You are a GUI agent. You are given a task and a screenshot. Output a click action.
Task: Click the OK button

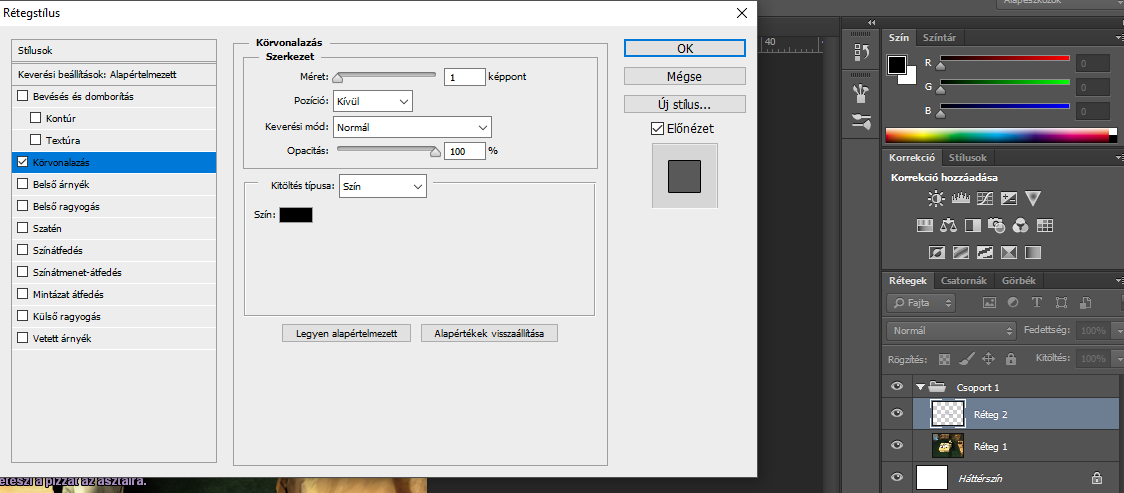coord(684,48)
